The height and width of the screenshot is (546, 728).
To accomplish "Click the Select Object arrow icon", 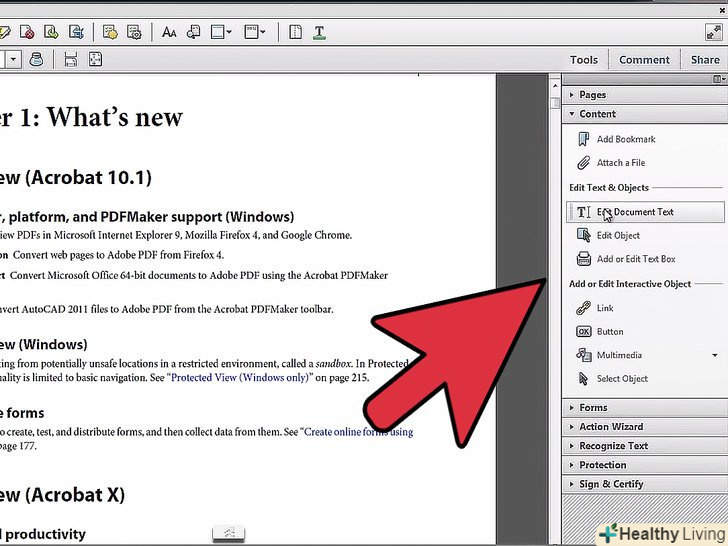I will coord(583,378).
